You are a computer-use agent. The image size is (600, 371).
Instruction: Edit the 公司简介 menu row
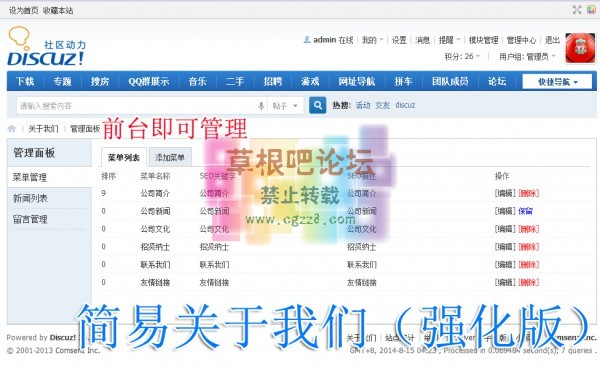coord(505,193)
